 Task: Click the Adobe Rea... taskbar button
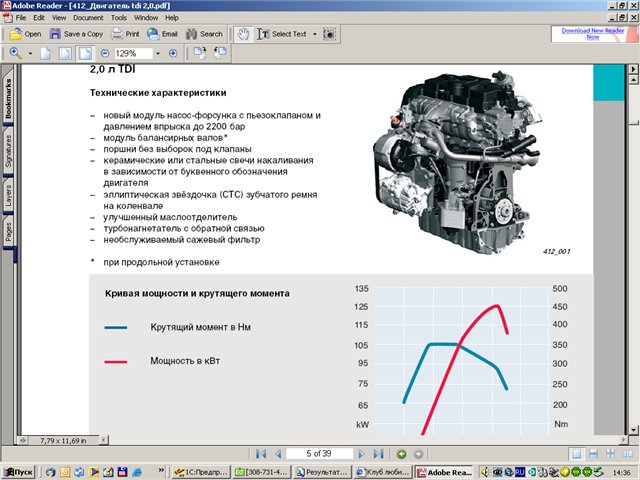click(x=444, y=472)
